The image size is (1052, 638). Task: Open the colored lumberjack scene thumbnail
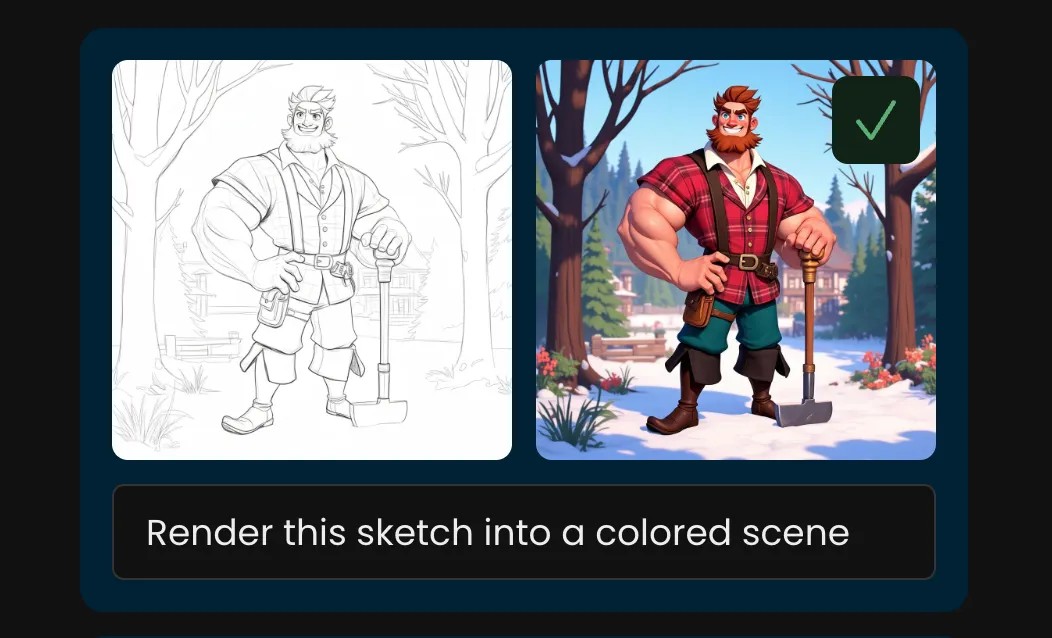[x=736, y=260]
